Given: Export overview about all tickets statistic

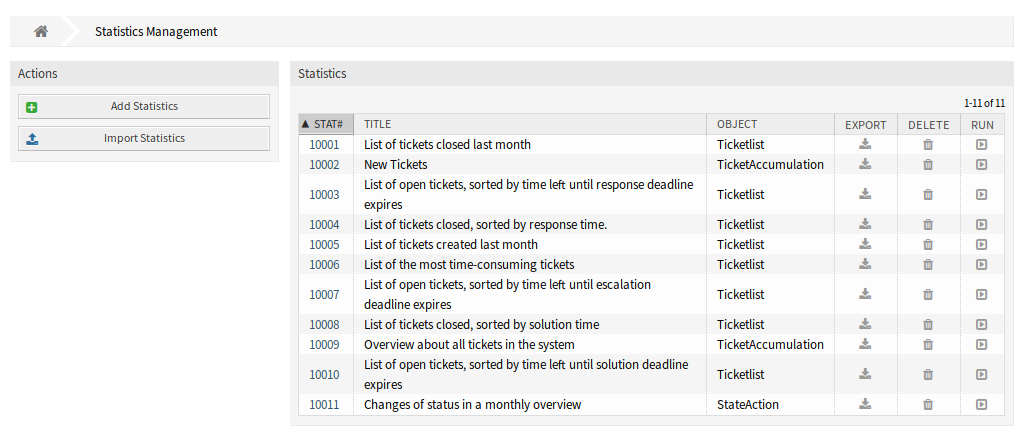Looking at the screenshot, I should [865, 344].
